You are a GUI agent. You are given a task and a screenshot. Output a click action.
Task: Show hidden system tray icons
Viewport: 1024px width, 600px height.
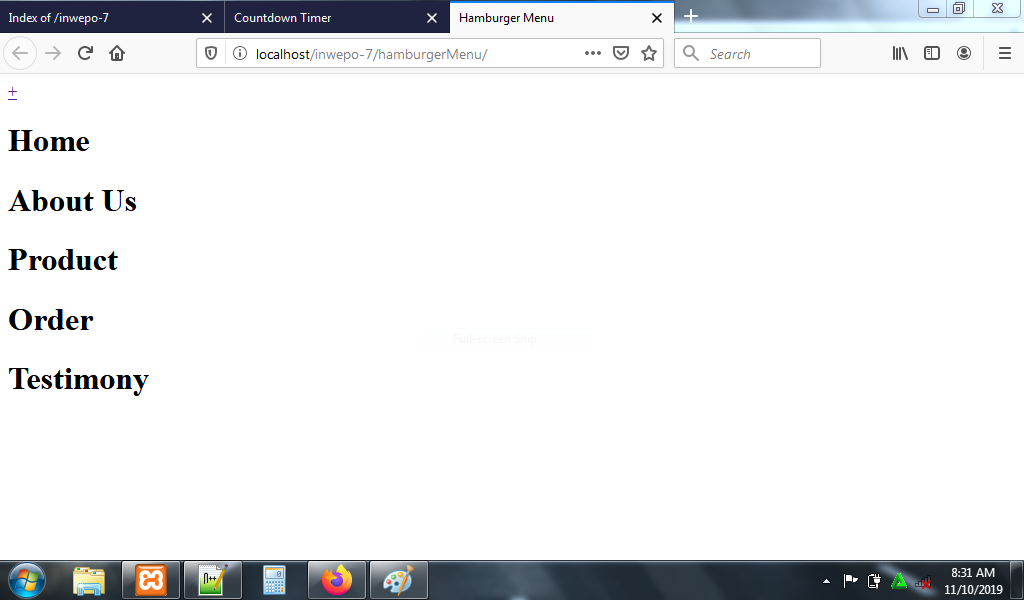826,581
